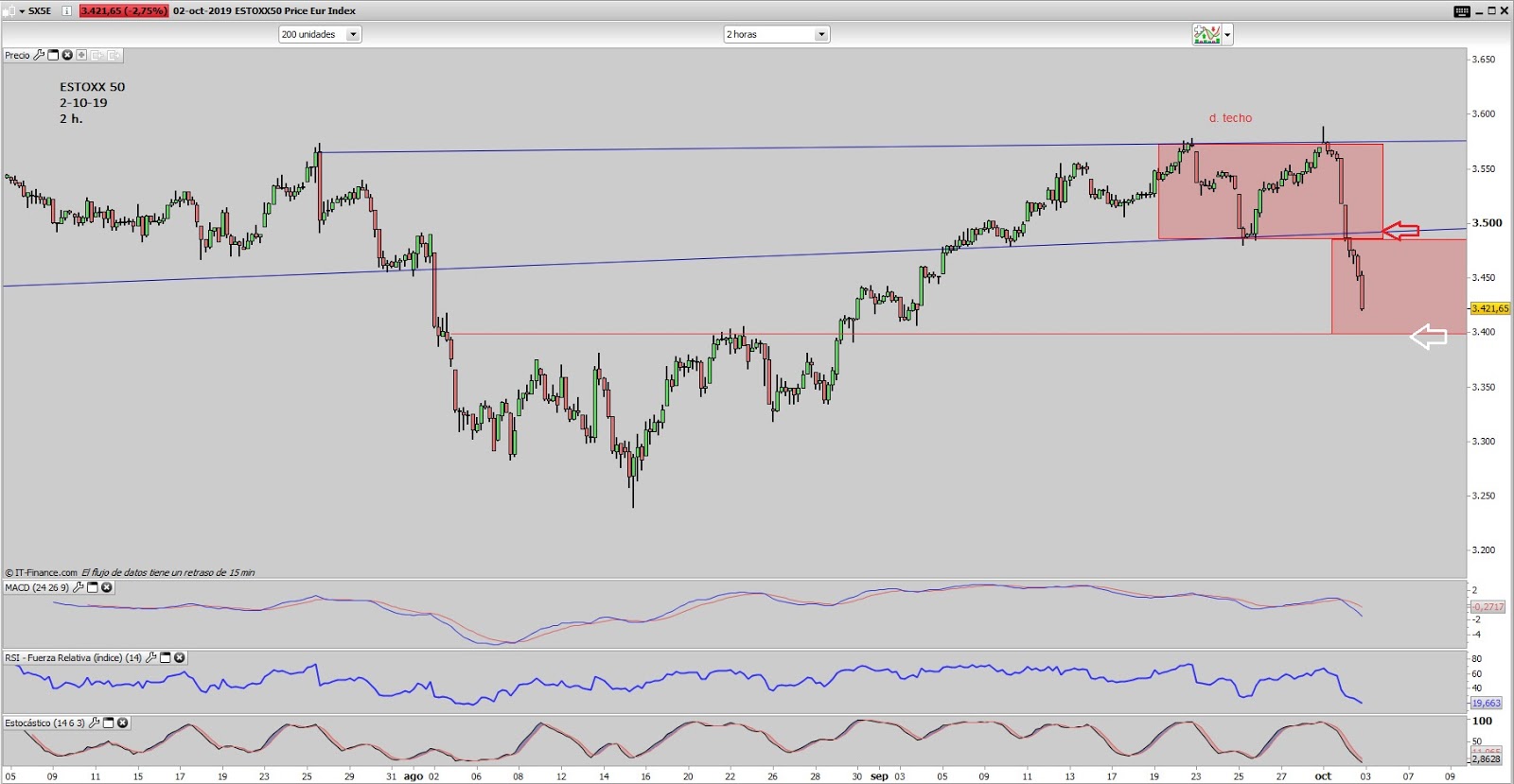Image resolution: width=1514 pixels, height=784 pixels.
Task: Click the Precio panel label
Action: [x=17, y=55]
